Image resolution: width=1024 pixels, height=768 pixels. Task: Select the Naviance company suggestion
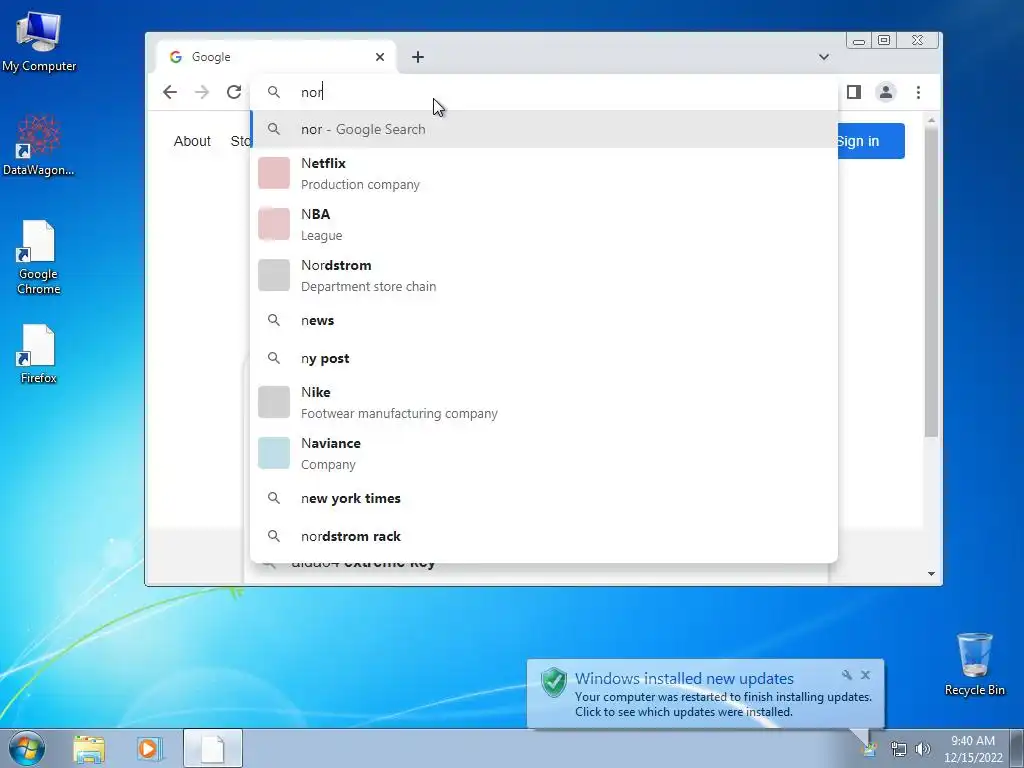pos(543,453)
